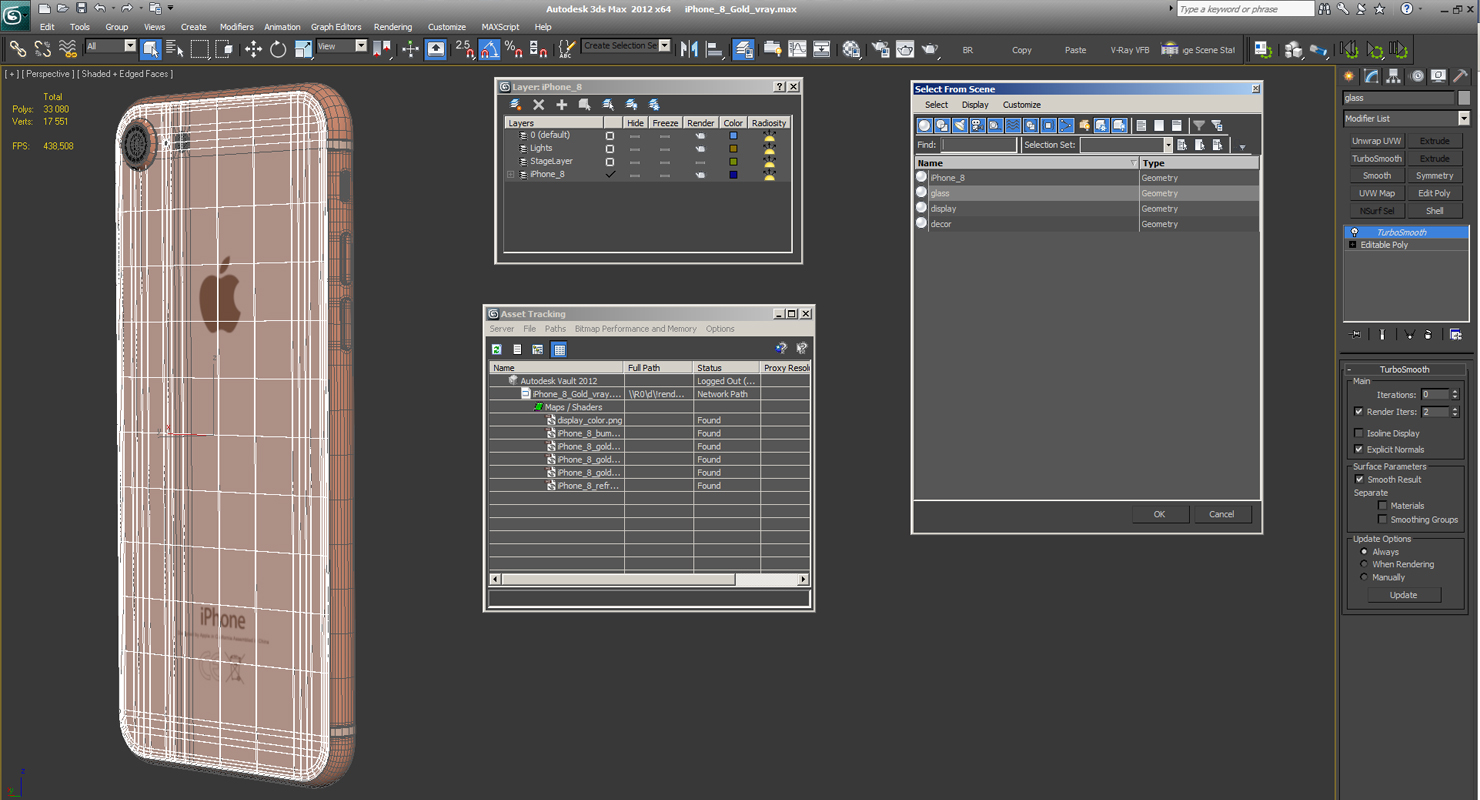Select the Manually update option

point(1363,577)
